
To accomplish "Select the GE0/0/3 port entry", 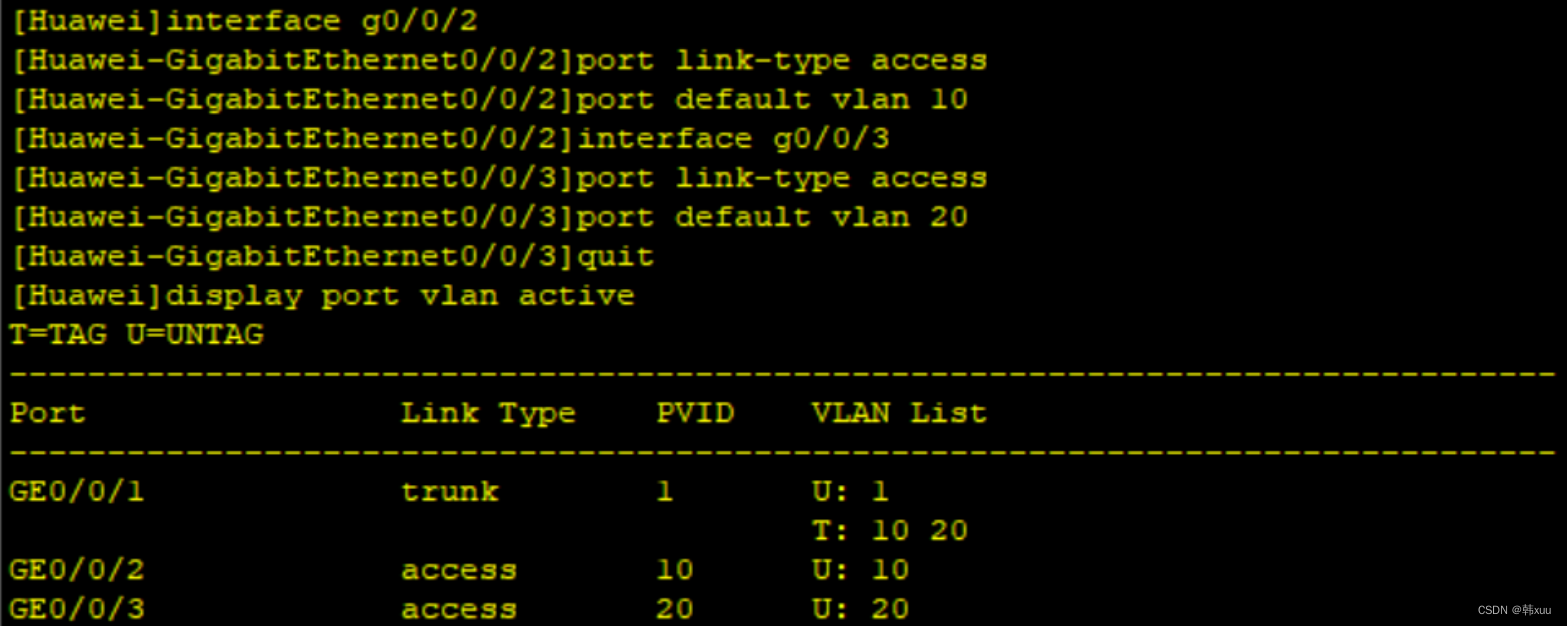I will (77, 608).
